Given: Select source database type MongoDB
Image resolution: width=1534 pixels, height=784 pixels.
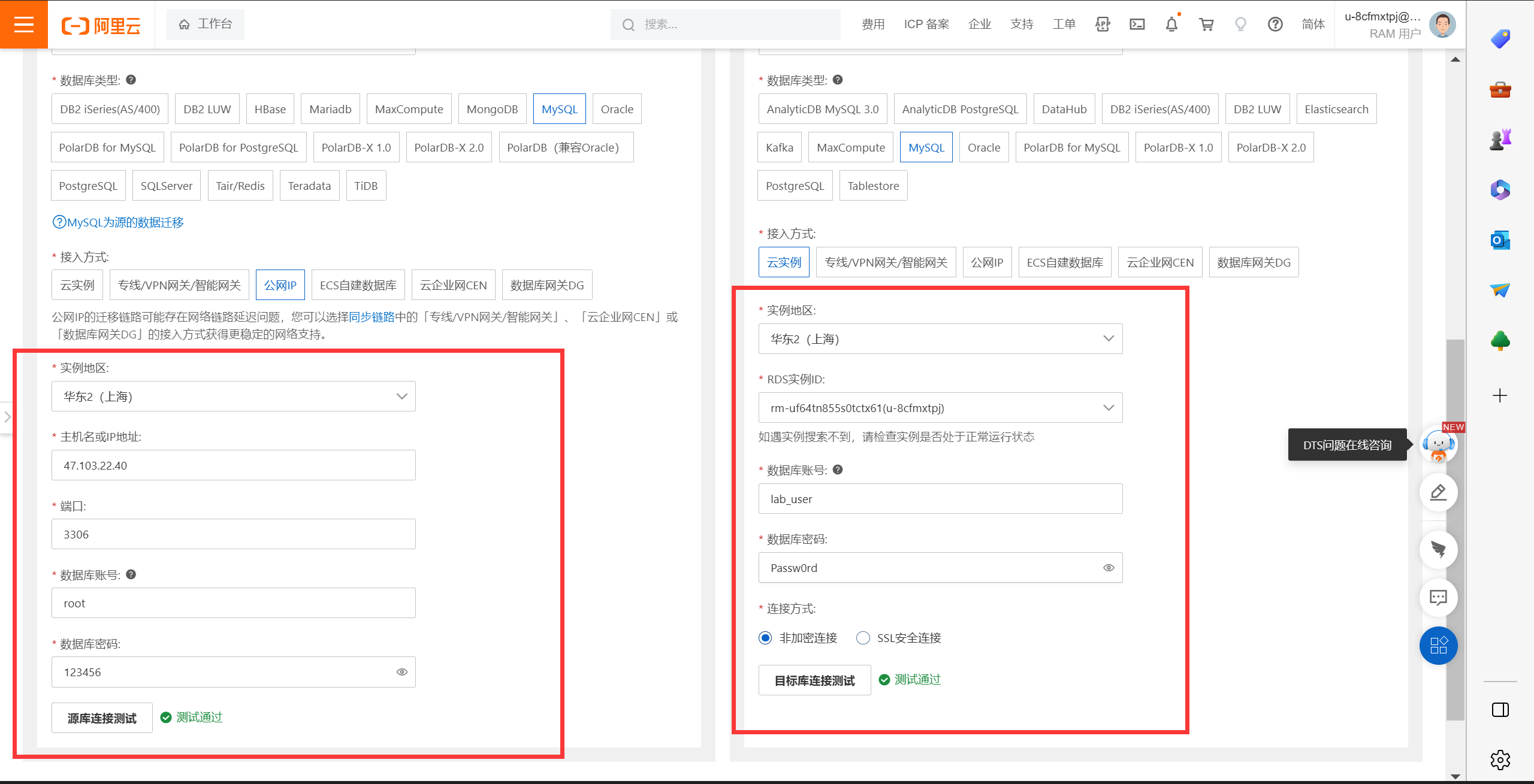Looking at the screenshot, I should pos(493,109).
